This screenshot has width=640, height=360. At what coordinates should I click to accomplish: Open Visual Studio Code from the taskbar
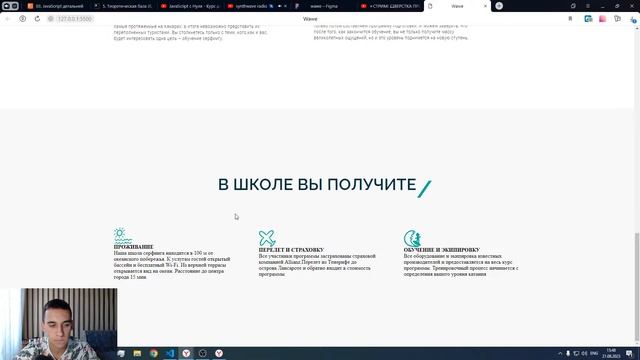(170, 353)
